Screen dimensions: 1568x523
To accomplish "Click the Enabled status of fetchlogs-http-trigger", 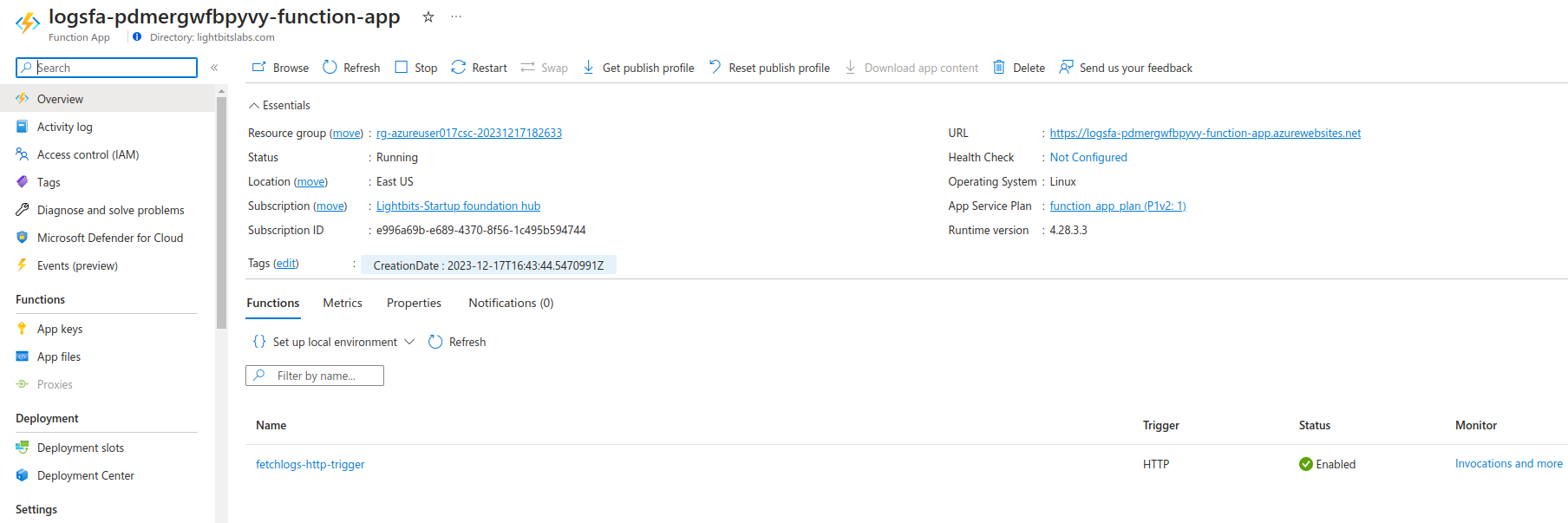I will pyautogui.click(x=1327, y=464).
